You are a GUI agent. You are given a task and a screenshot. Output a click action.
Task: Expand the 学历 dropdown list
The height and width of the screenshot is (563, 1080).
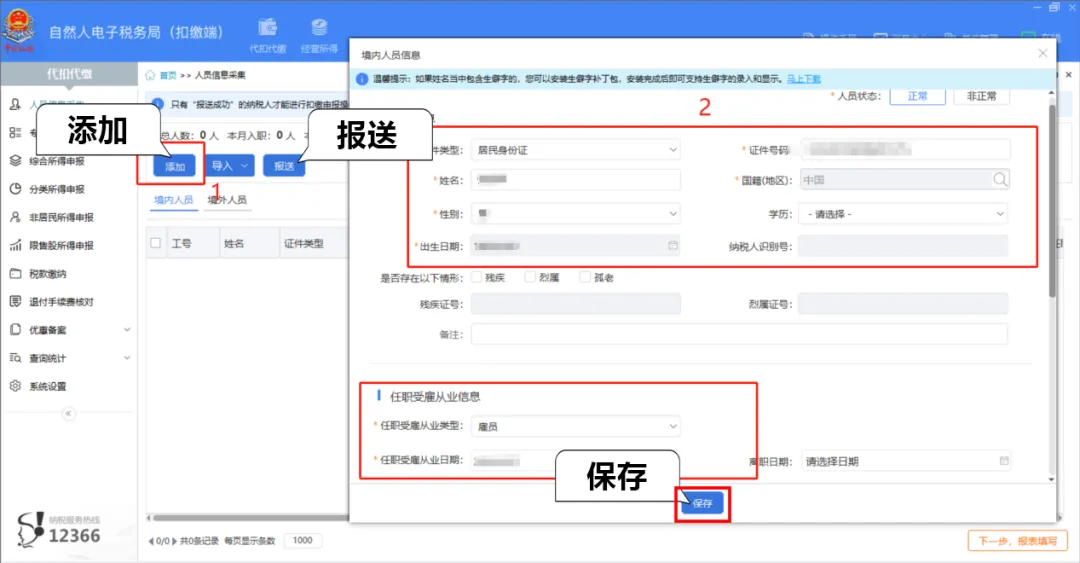pyautogui.click(x=902, y=213)
